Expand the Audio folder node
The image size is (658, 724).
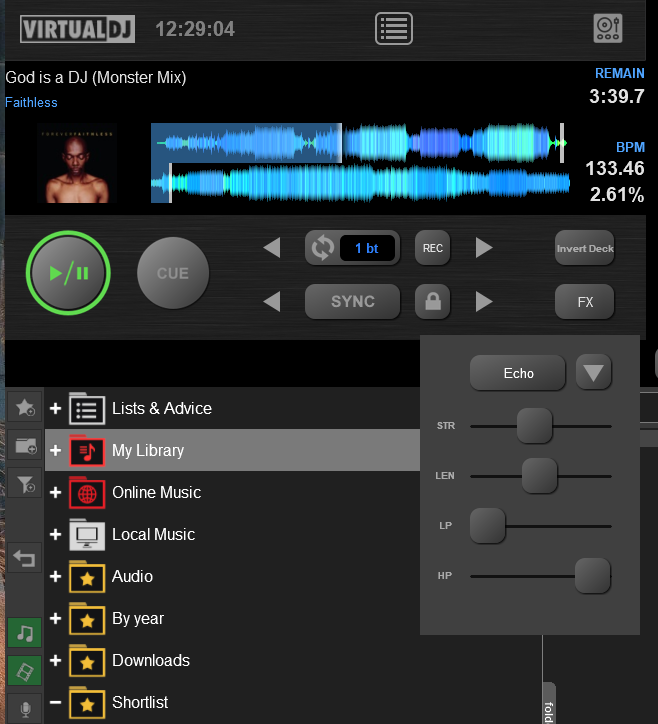[55, 576]
